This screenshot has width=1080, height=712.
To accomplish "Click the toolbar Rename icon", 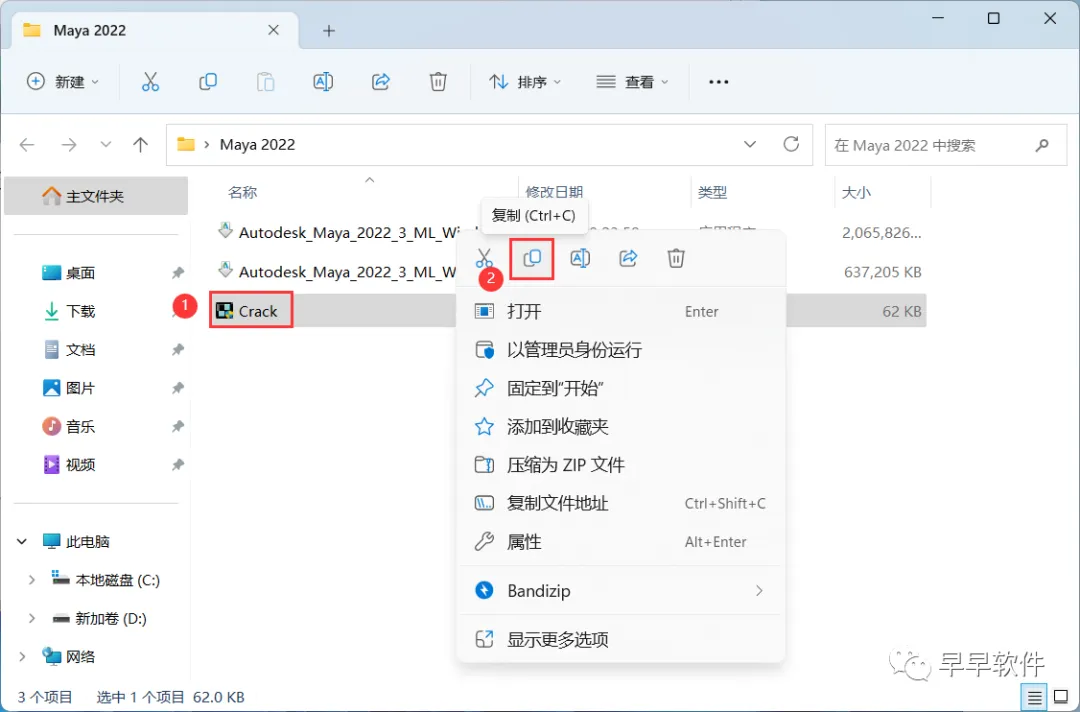I will (x=323, y=82).
